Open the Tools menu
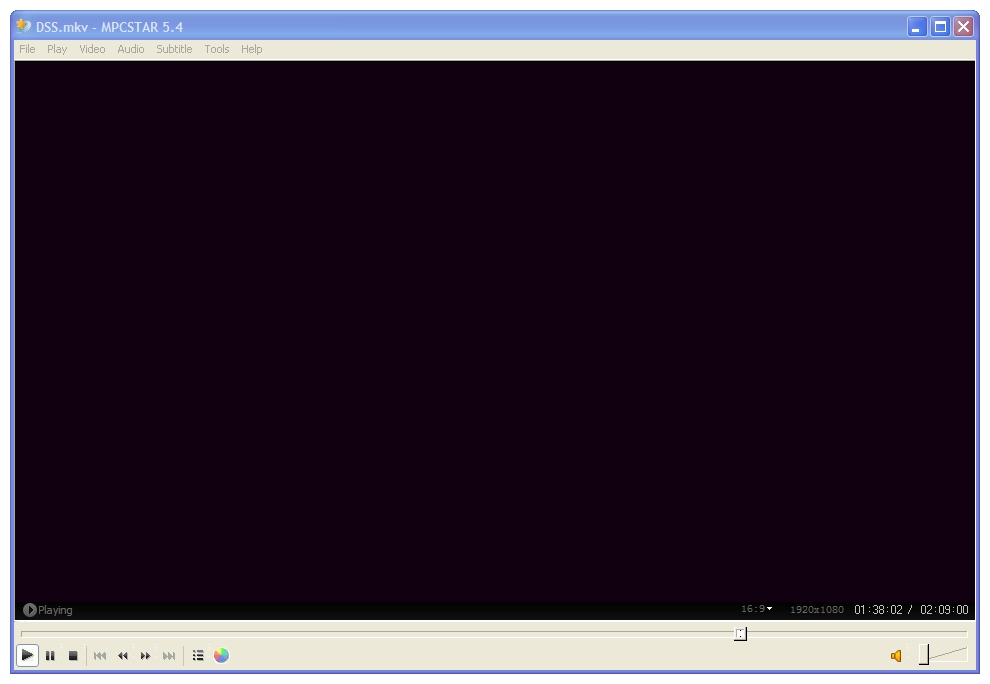Viewport: 990px width, 684px height. 217,49
